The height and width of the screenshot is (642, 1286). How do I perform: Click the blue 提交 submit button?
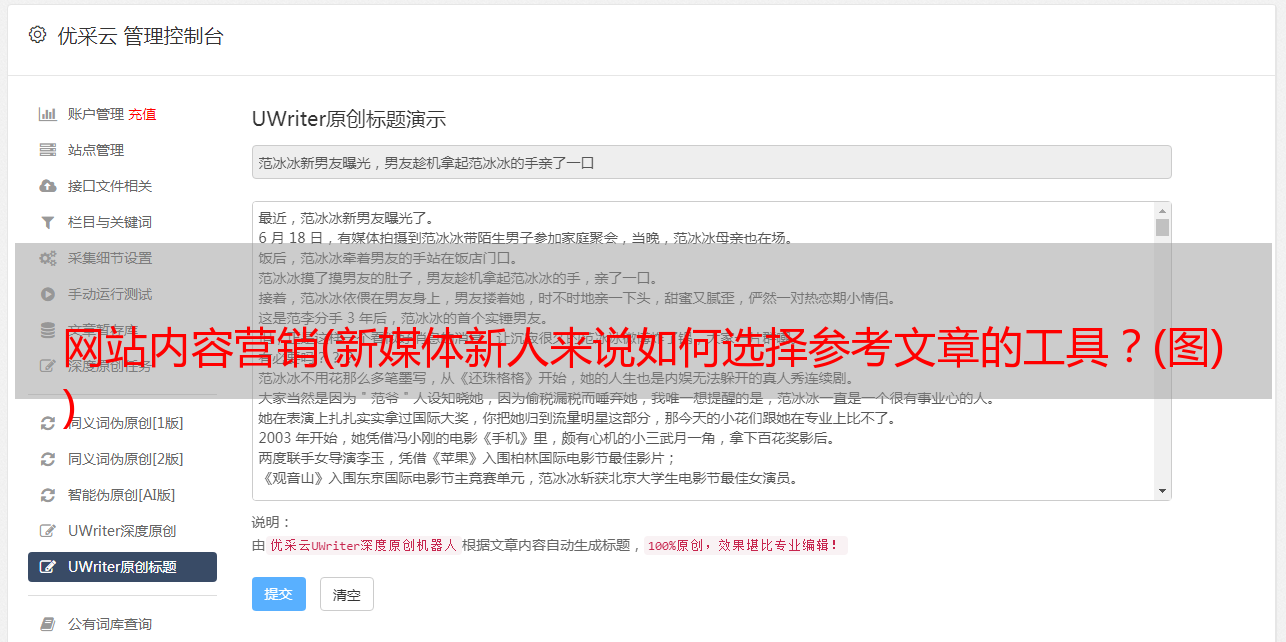click(x=279, y=594)
